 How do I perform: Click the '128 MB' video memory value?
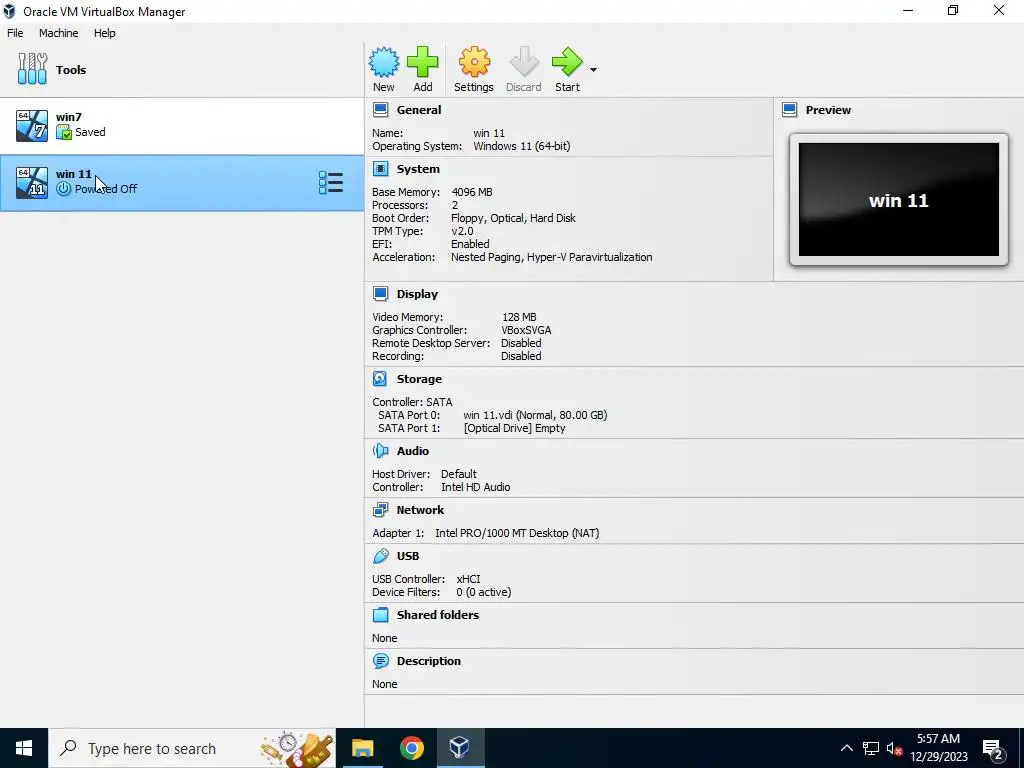click(x=519, y=317)
